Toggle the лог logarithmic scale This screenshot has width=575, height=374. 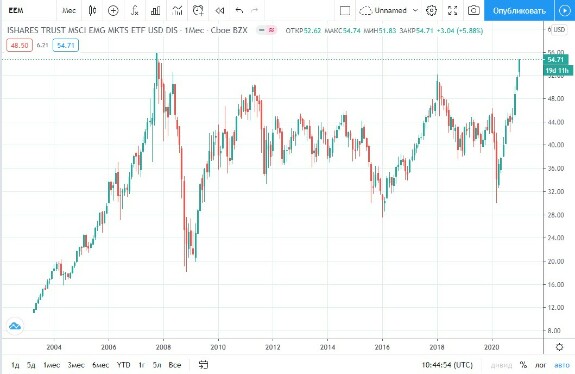pos(541,365)
